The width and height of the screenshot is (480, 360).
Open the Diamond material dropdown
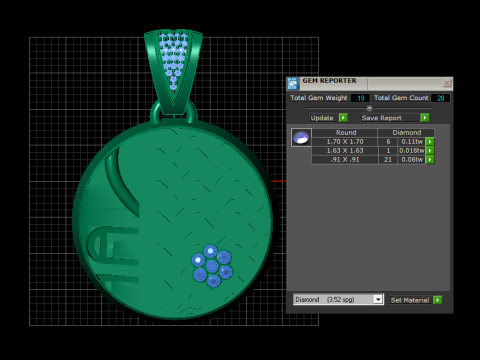[x=378, y=299]
